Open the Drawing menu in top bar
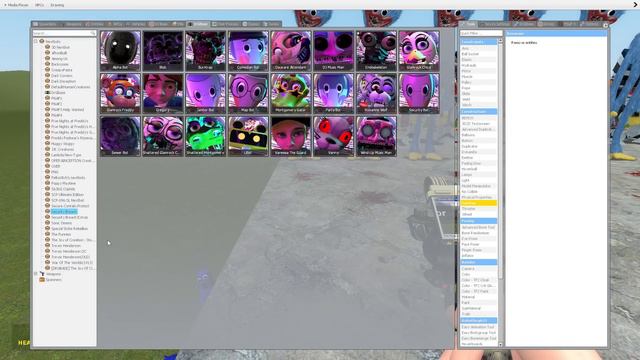The width and height of the screenshot is (640, 360). (57, 5)
